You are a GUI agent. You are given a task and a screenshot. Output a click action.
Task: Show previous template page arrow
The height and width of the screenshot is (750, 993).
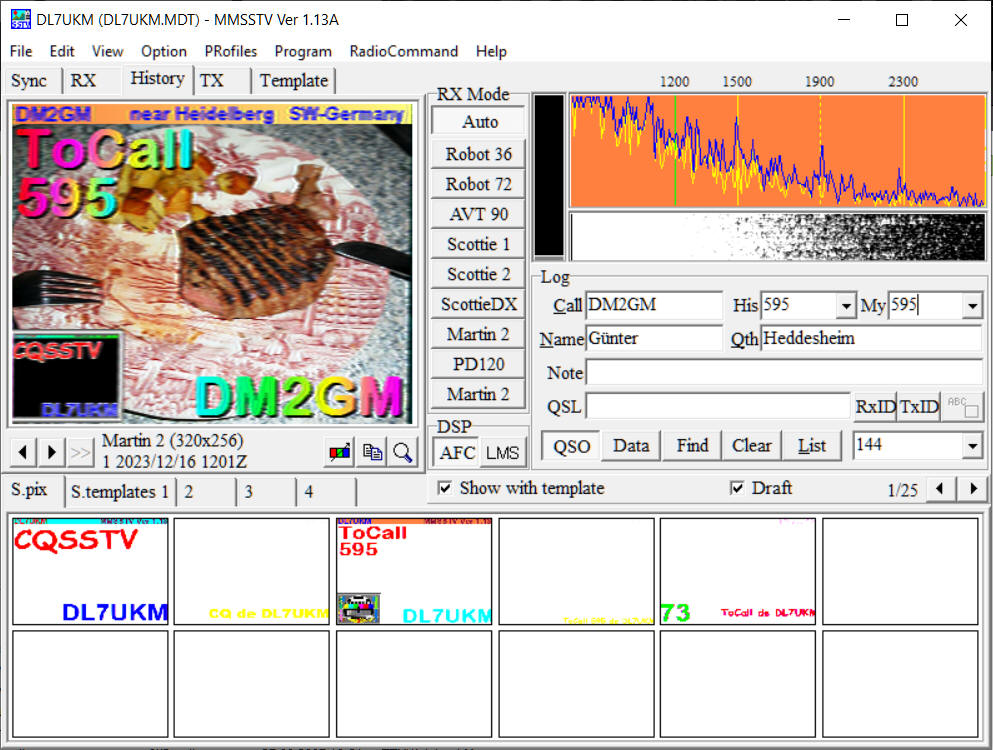click(940, 489)
